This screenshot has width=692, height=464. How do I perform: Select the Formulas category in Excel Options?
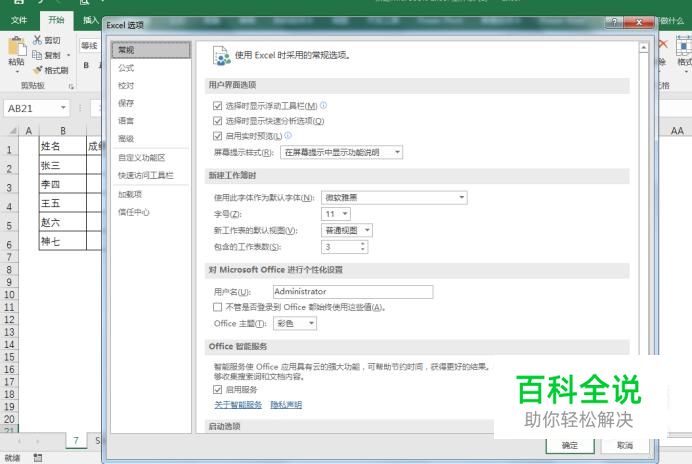151,68
